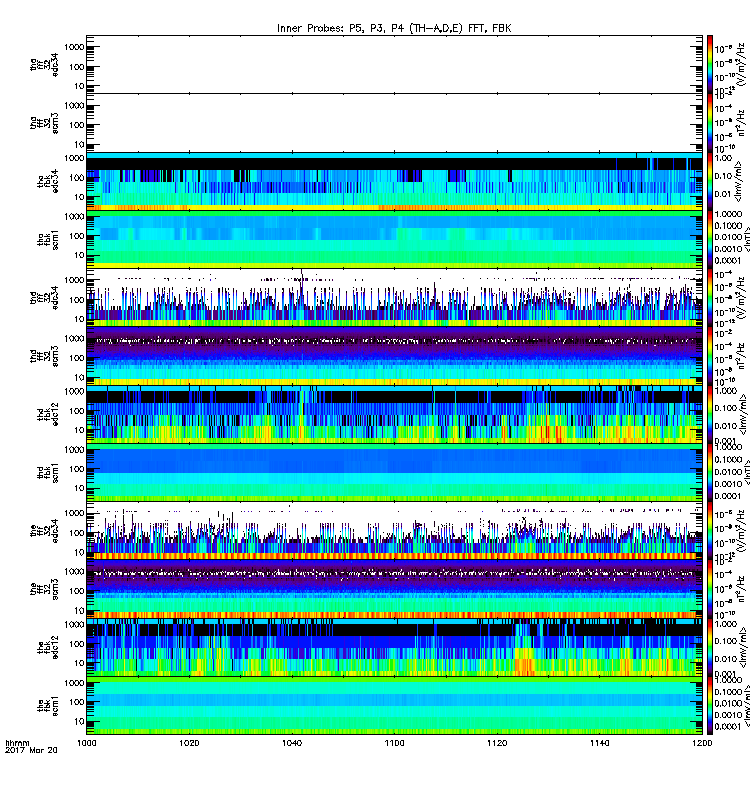
Task: Click the 'the fff 32 scm3' panel label
Action: tap(44, 589)
